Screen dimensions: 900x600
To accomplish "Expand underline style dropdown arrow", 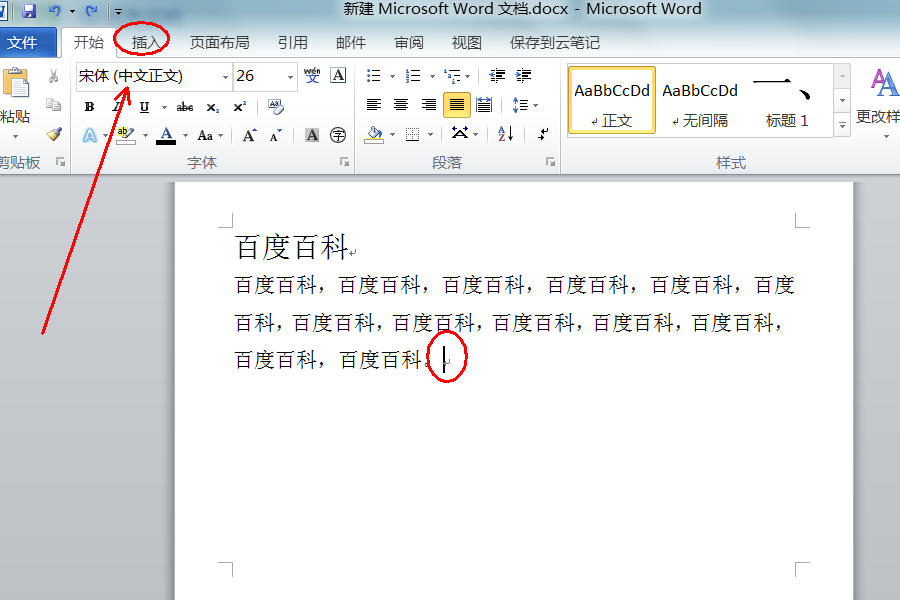I will (x=164, y=107).
